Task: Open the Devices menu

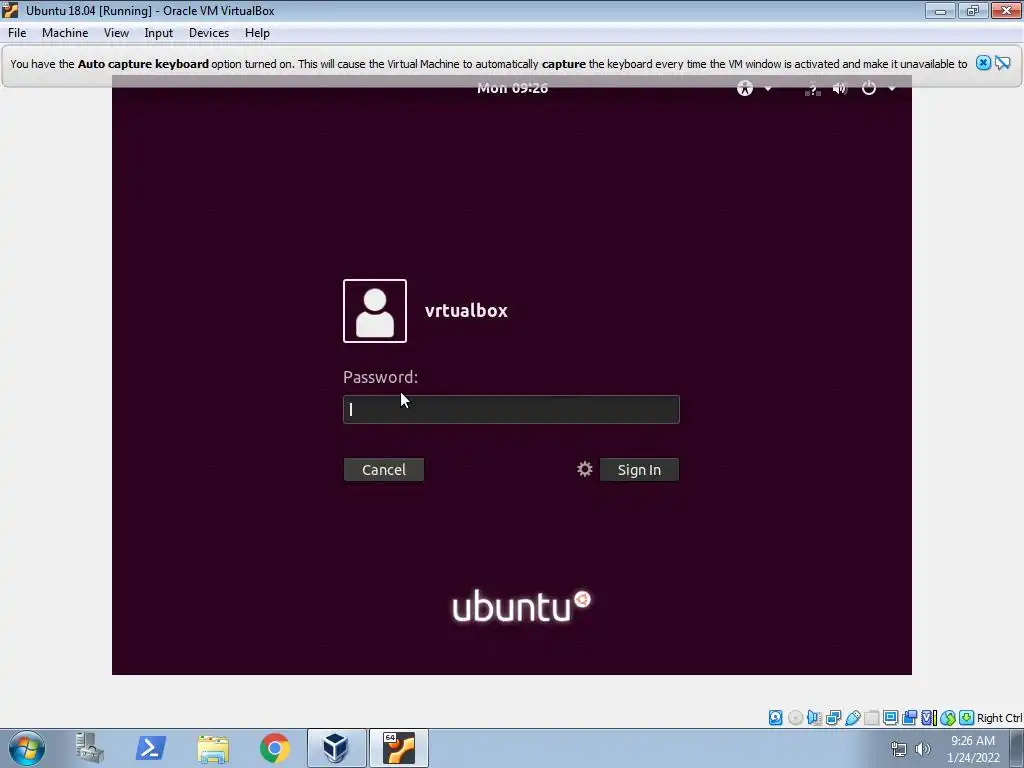Action: point(209,33)
